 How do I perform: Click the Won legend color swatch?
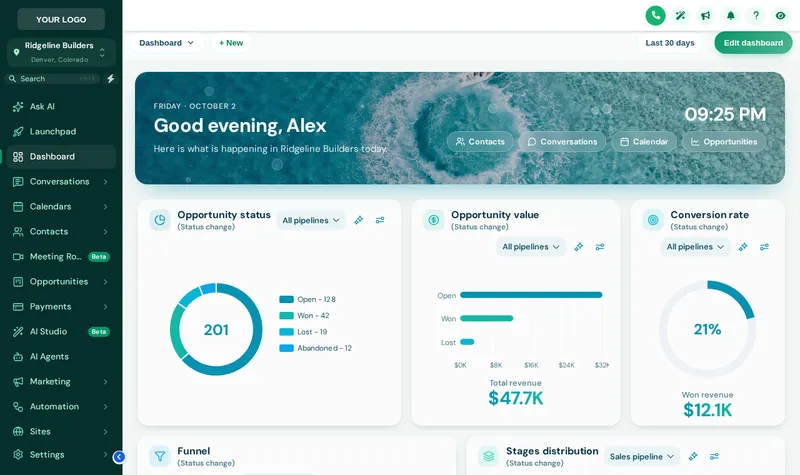(x=286, y=316)
